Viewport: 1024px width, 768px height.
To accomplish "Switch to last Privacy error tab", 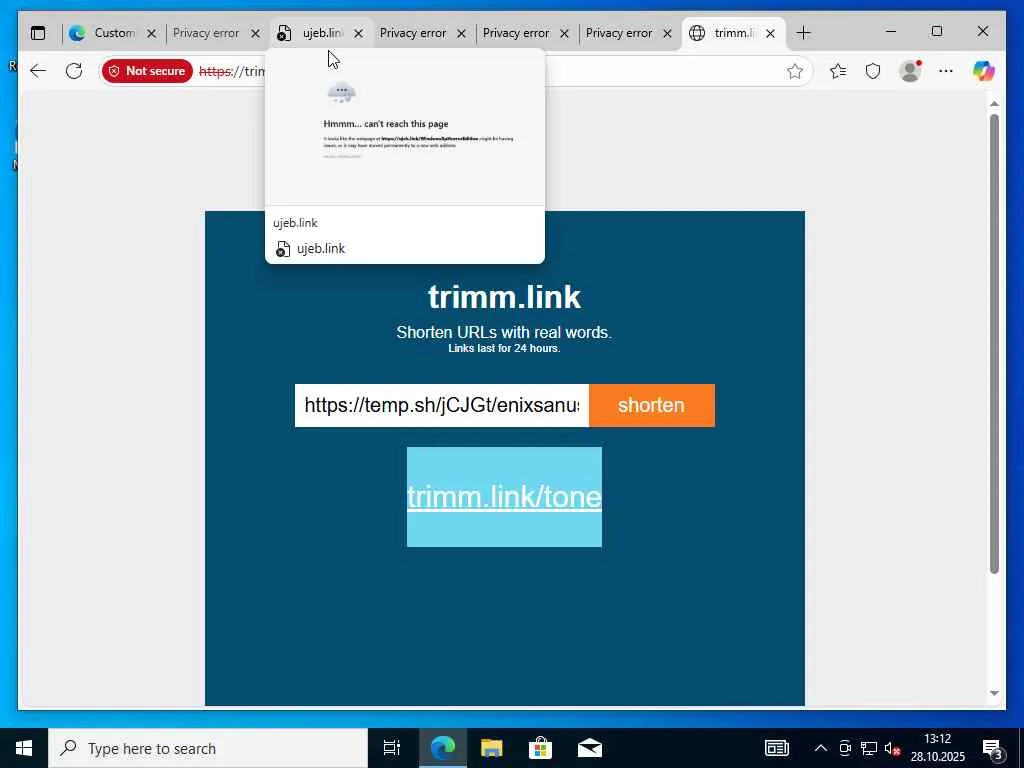I will 619,33.
